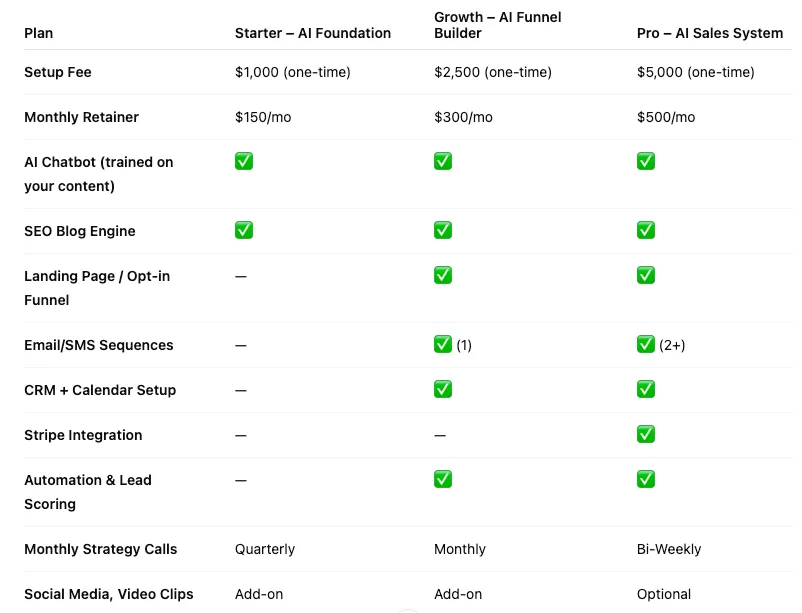
Task: Click the Landing Page checkmark in Pro column
Action: coord(646,275)
